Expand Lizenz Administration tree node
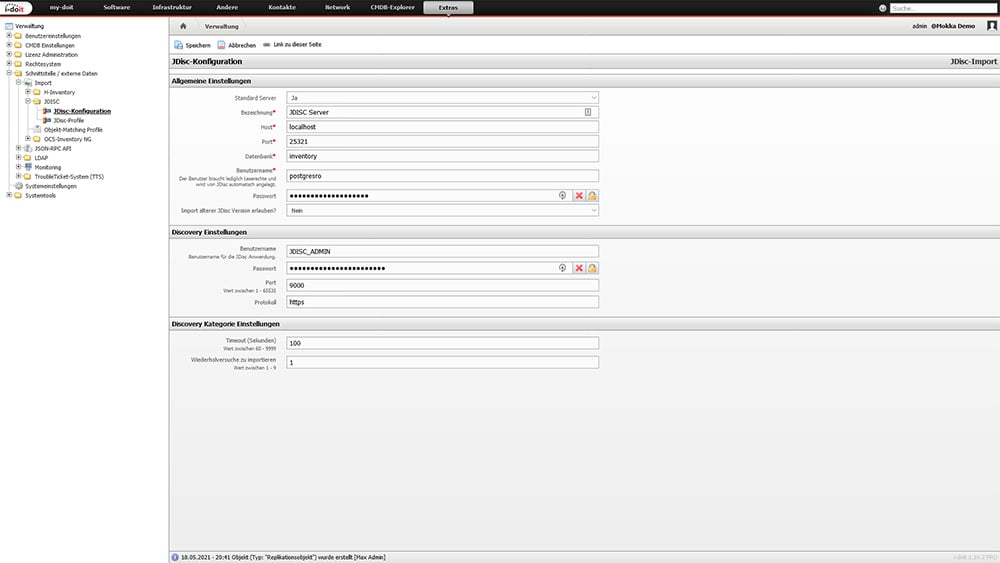1000x563 pixels. pos(9,54)
